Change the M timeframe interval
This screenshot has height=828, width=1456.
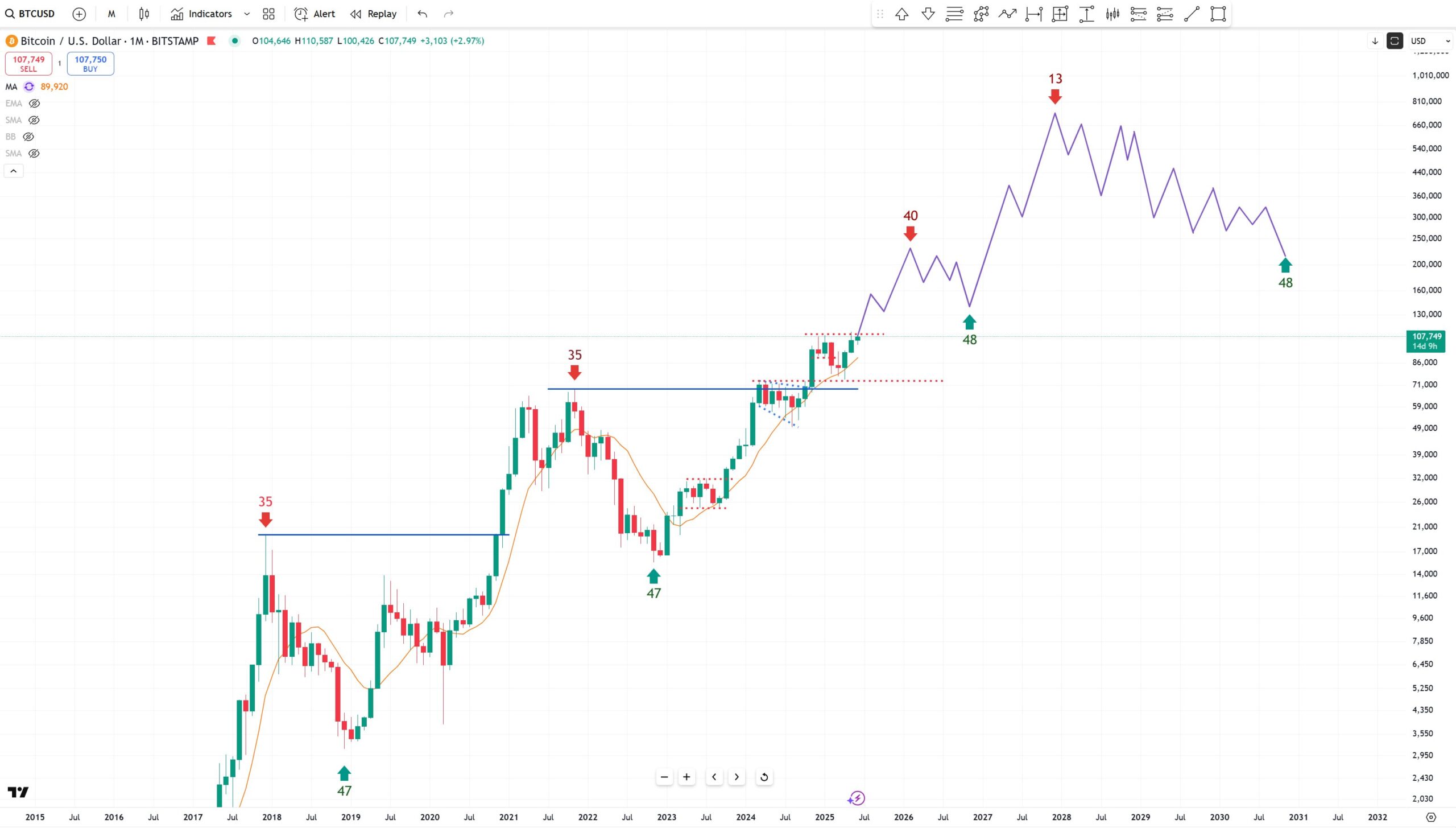click(x=111, y=14)
